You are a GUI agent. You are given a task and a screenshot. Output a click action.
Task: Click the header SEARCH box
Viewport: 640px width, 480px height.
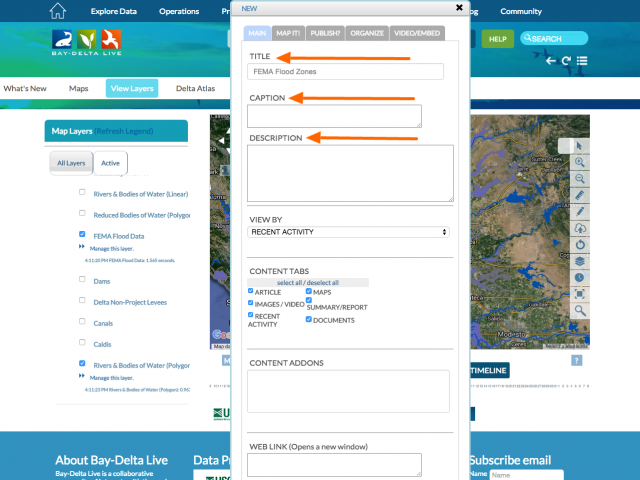554,38
